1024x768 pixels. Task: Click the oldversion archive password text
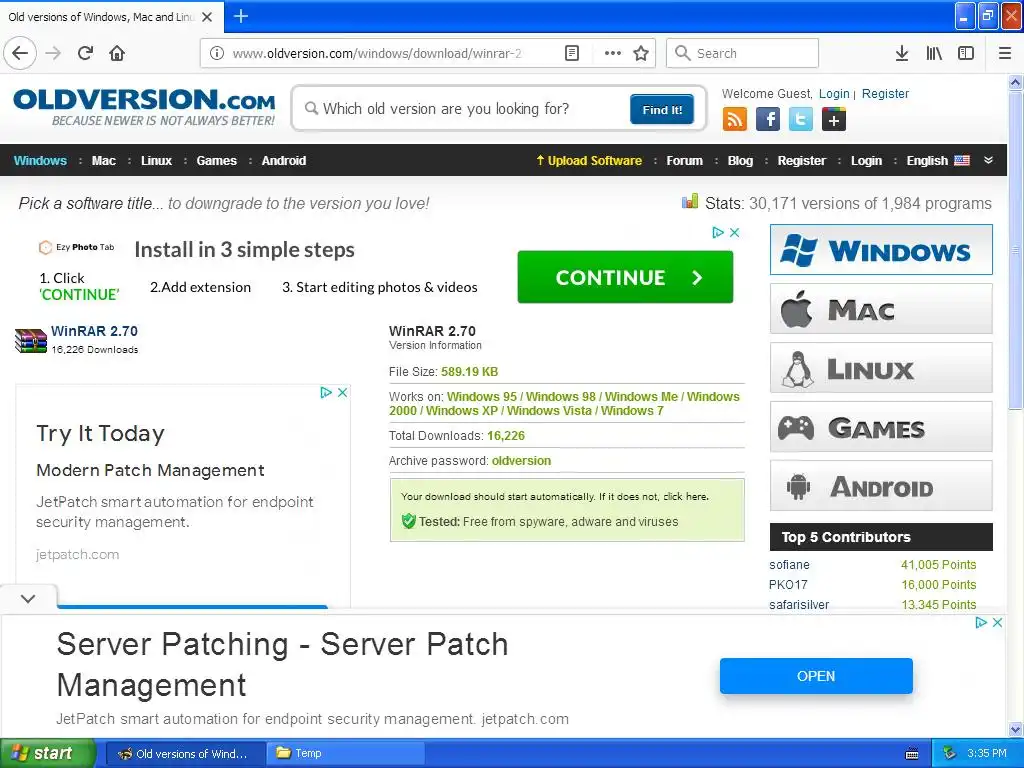pos(521,460)
